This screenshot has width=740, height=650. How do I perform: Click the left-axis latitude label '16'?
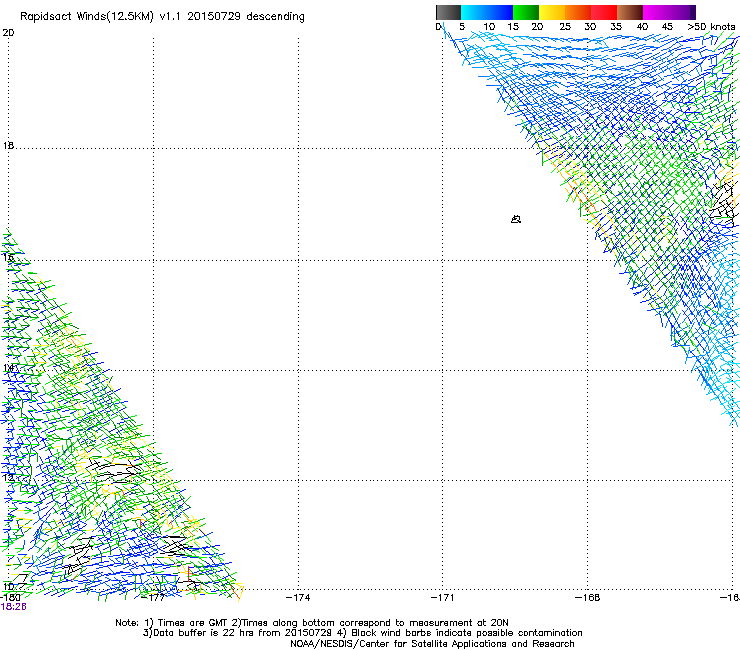click(8, 257)
